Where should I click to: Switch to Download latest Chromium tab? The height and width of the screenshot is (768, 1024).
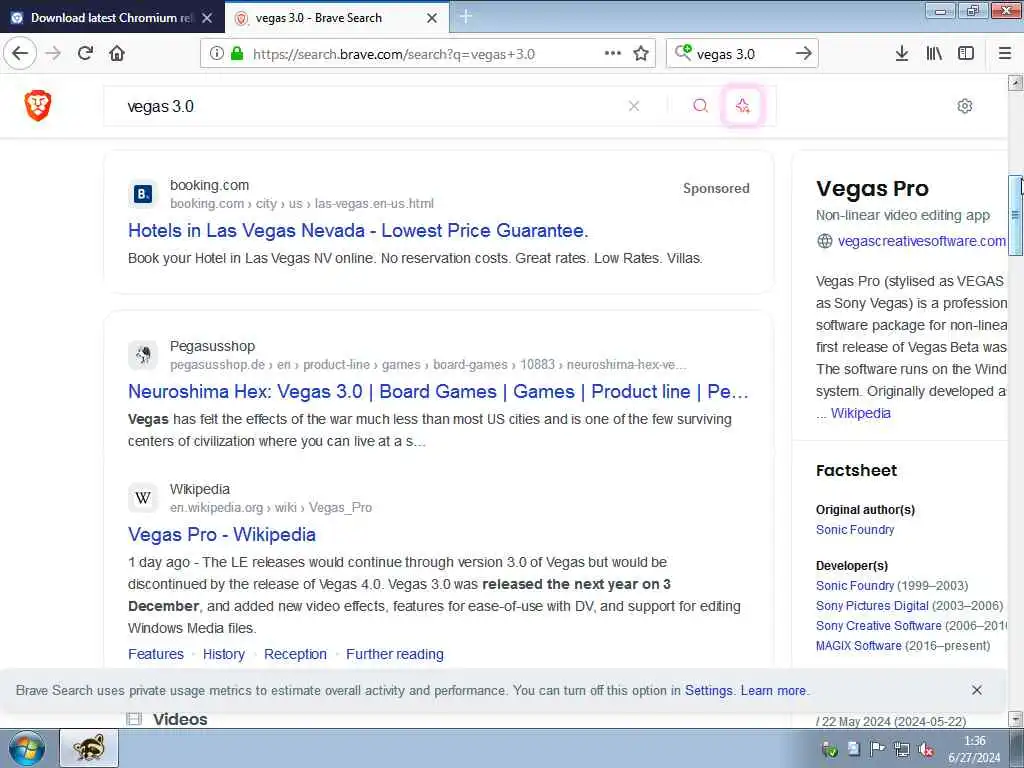111,18
